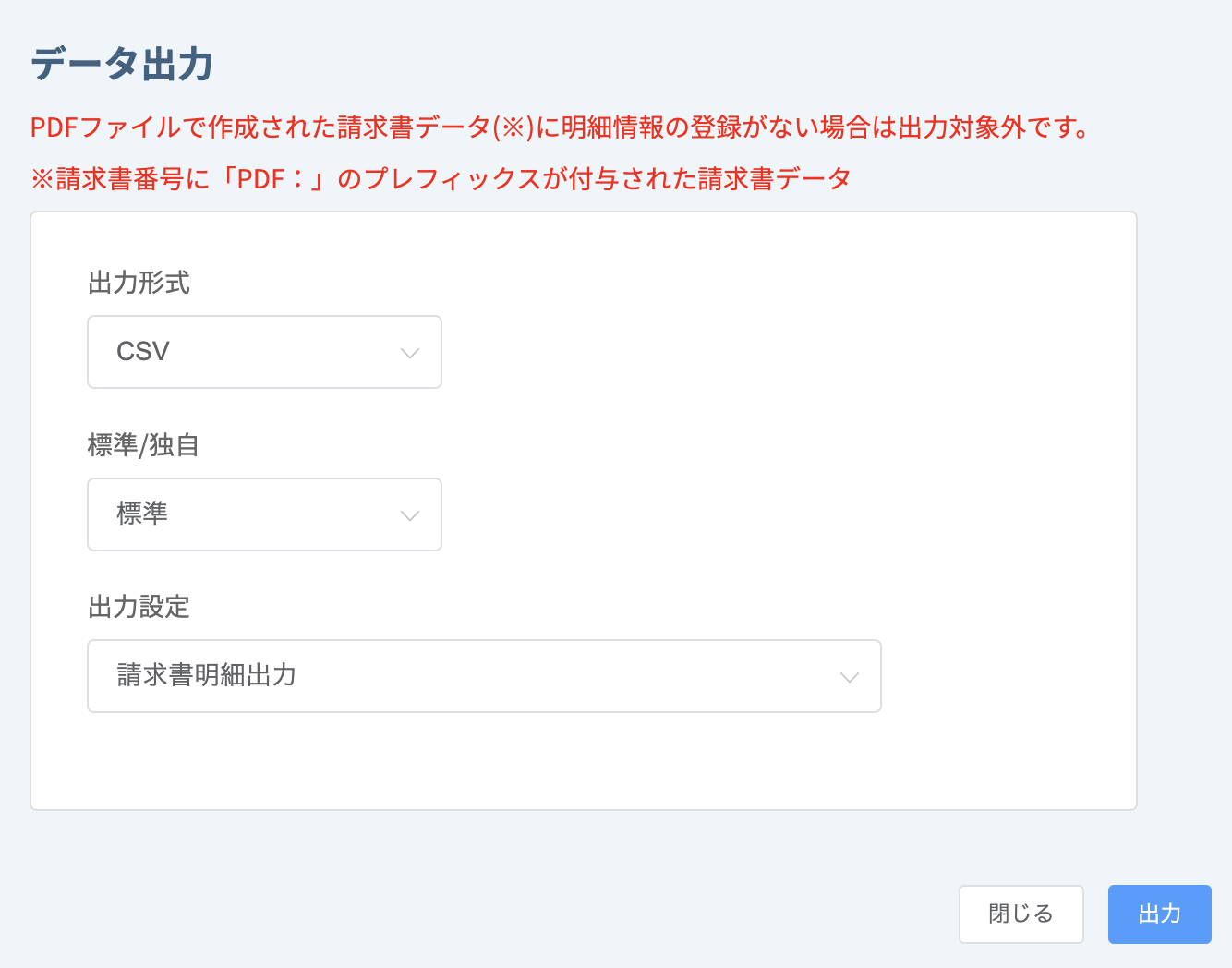This screenshot has height=968, width=1232.
Task: Click the 出力形式 field label
Action: click(x=139, y=283)
